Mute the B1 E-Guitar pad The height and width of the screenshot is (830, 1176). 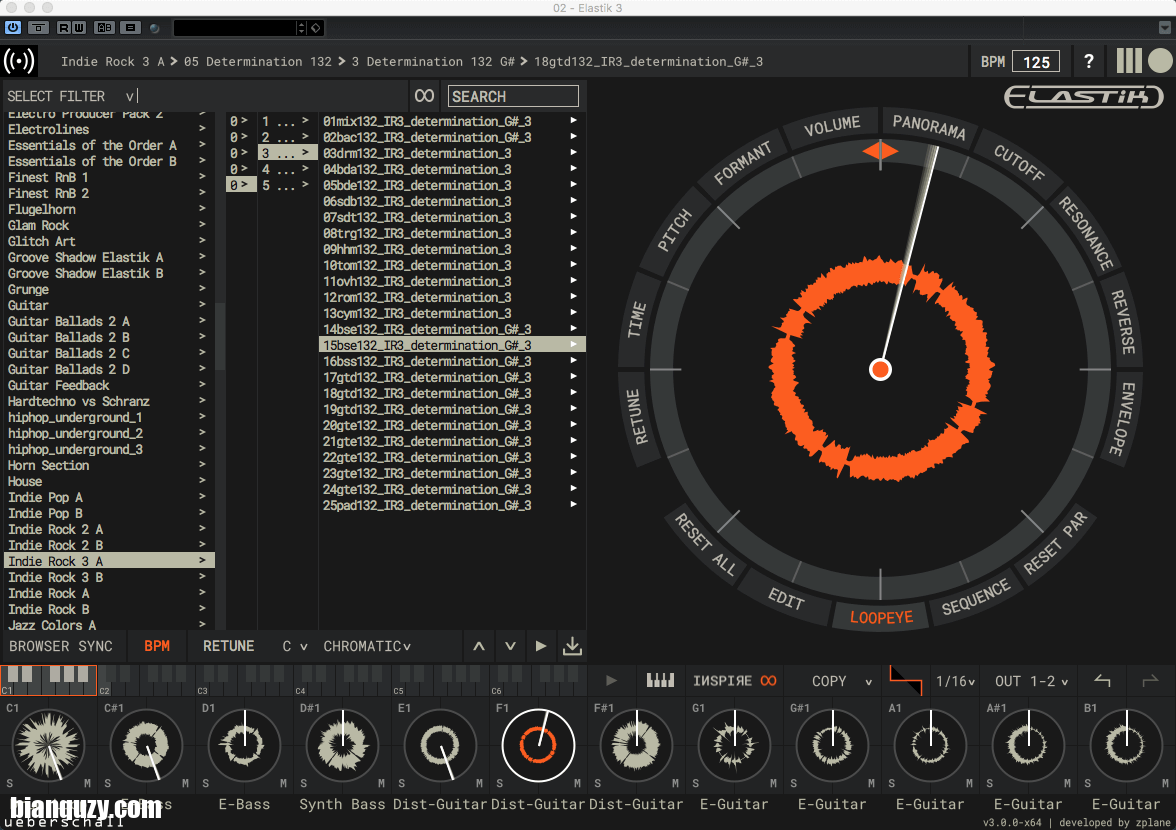pos(1165,784)
